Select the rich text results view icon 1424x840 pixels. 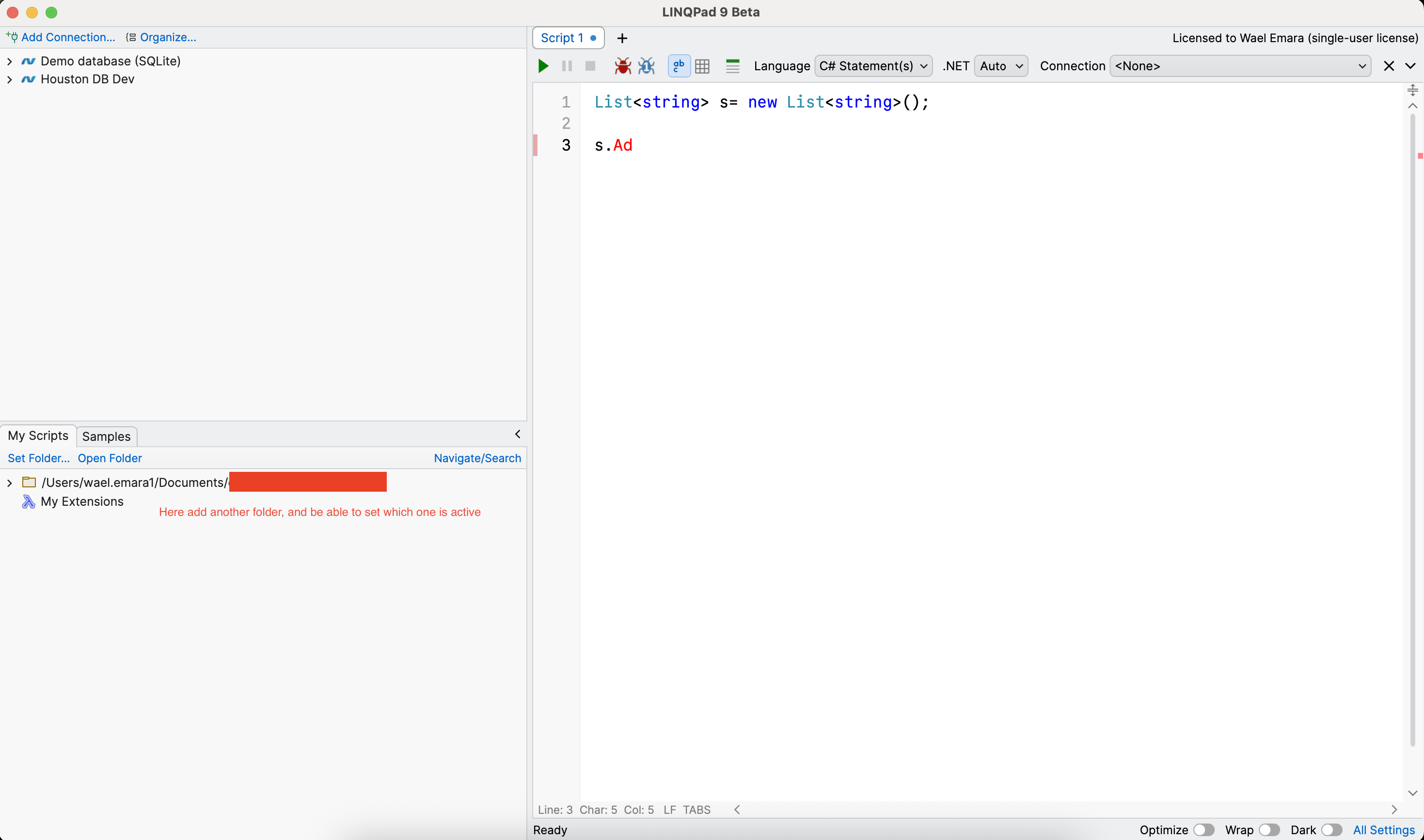(x=678, y=66)
